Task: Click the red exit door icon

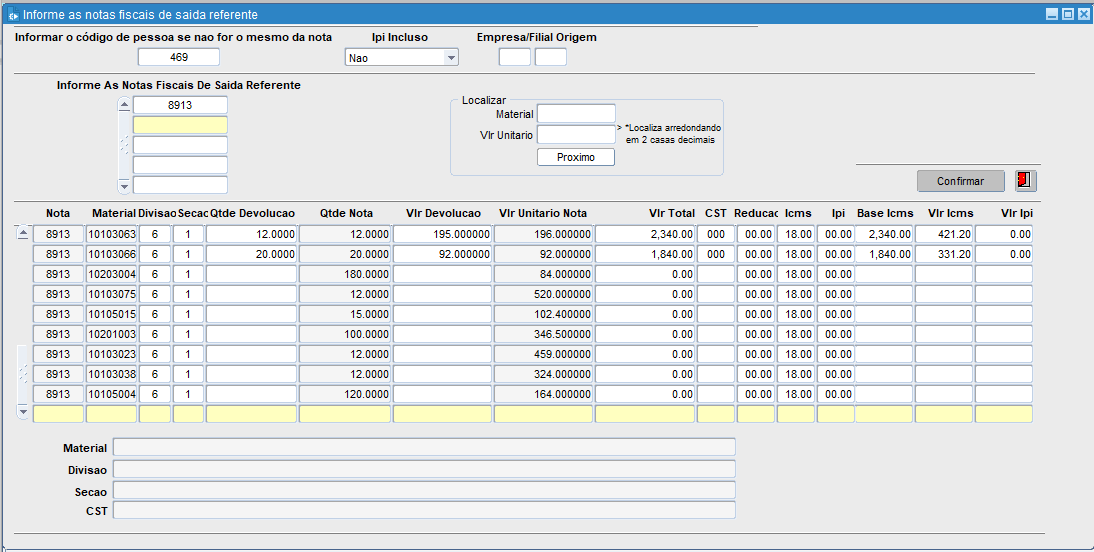Action: click(x=1026, y=181)
